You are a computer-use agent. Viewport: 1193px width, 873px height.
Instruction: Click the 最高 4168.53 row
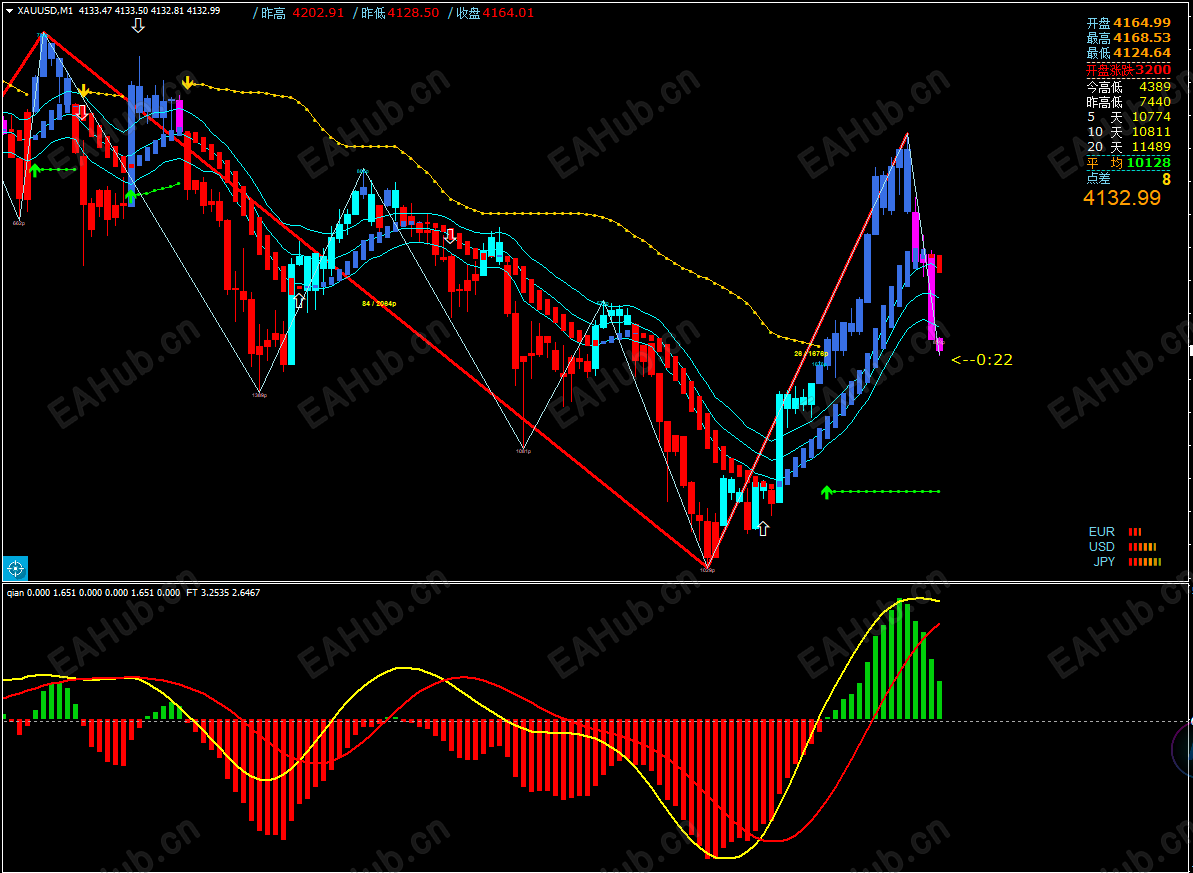1128,38
